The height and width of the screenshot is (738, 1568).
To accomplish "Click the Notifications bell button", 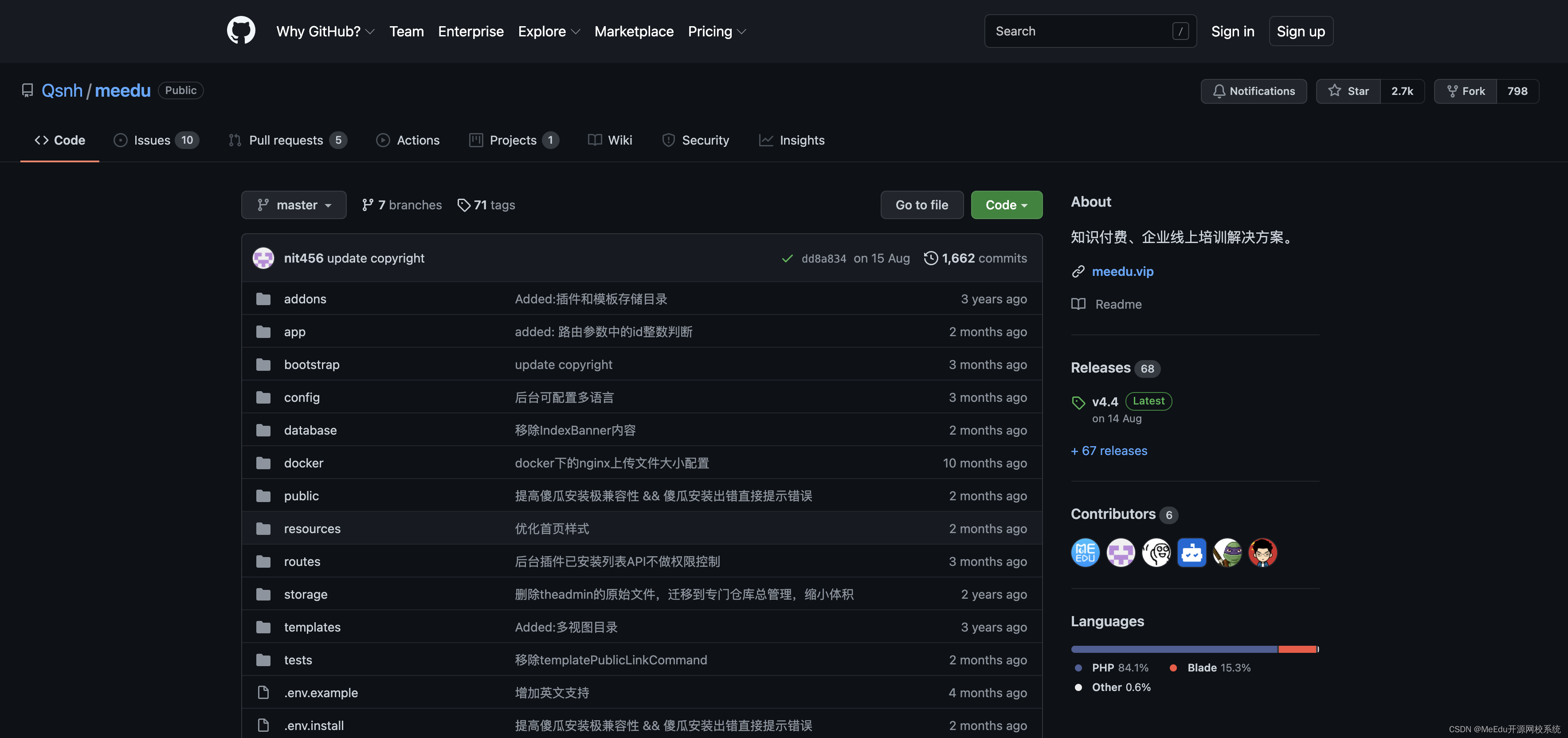I will click(1253, 91).
